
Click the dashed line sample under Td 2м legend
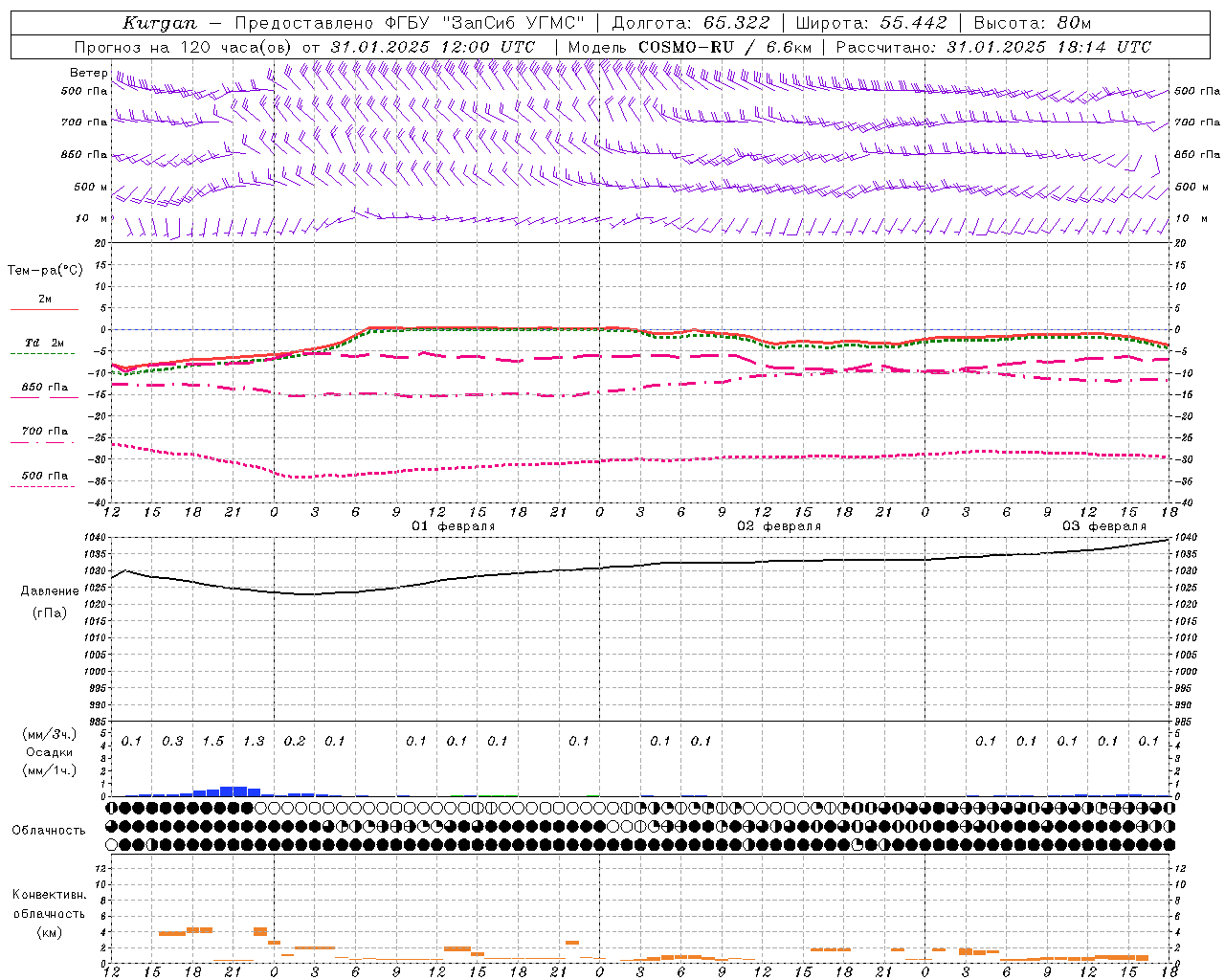click(x=43, y=354)
